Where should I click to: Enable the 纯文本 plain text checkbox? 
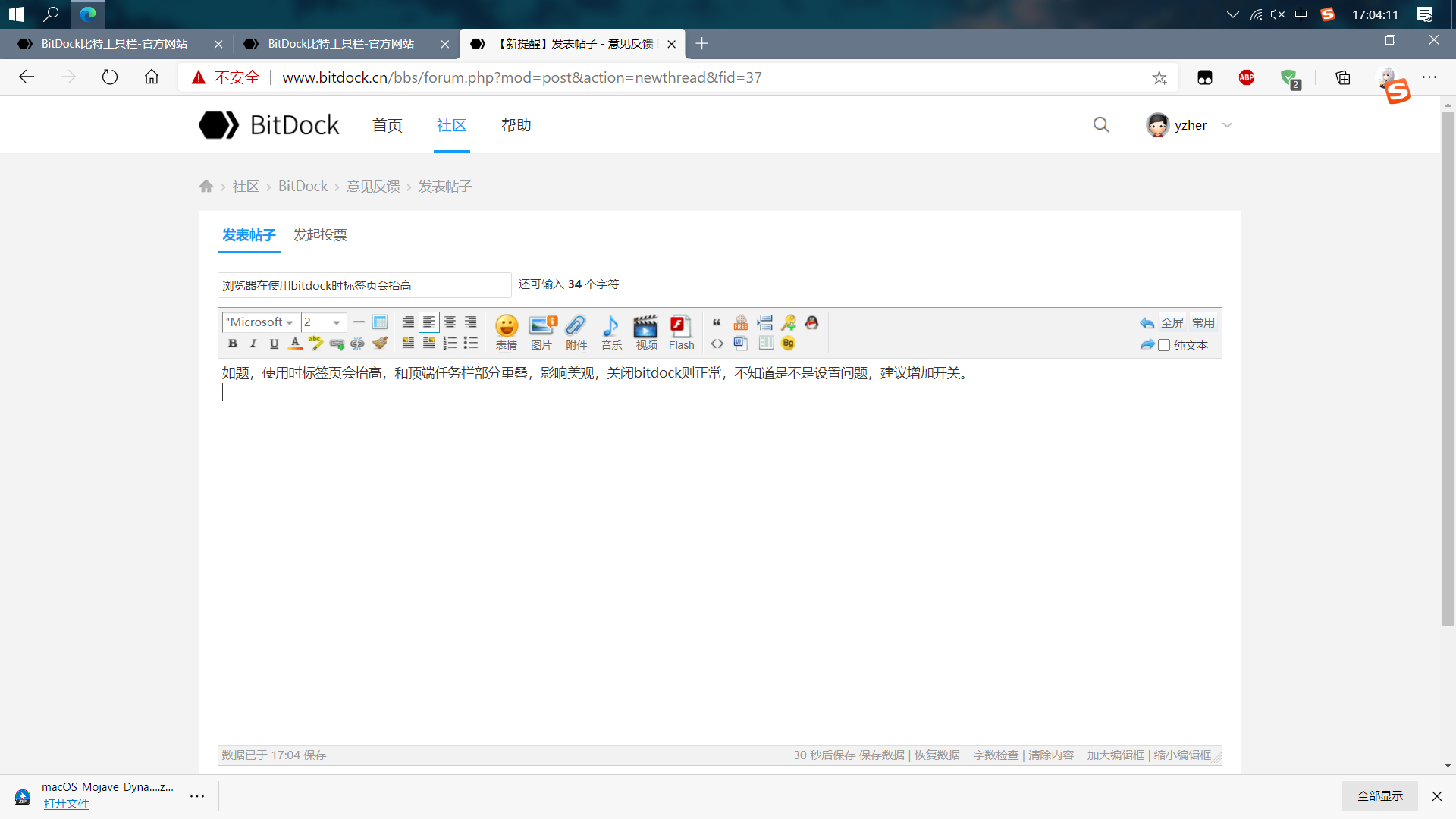(1164, 345)
